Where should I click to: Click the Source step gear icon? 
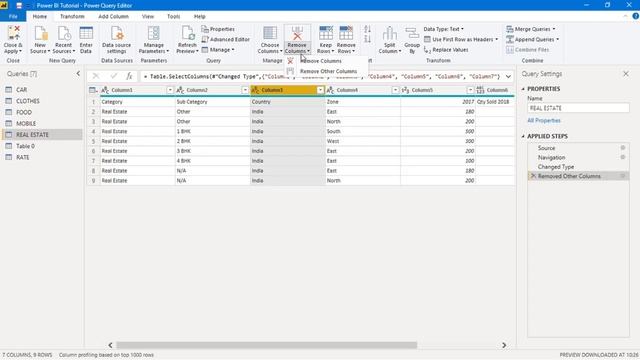point(623,148)
